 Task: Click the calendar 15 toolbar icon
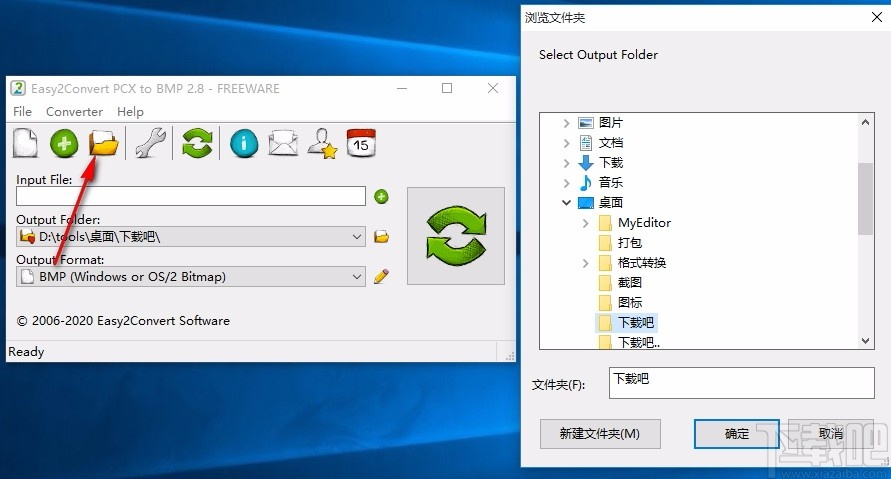361,143
